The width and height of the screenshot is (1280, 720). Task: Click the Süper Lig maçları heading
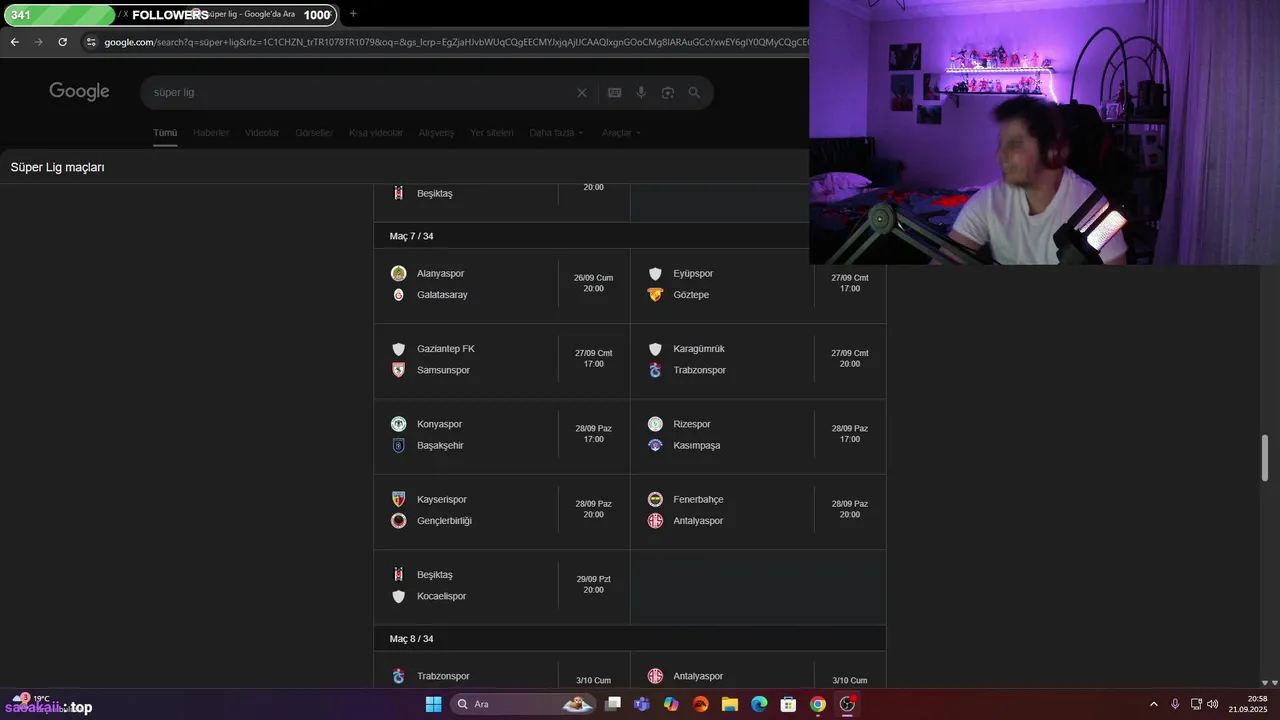pyautogui.click(x=57, y=167)
